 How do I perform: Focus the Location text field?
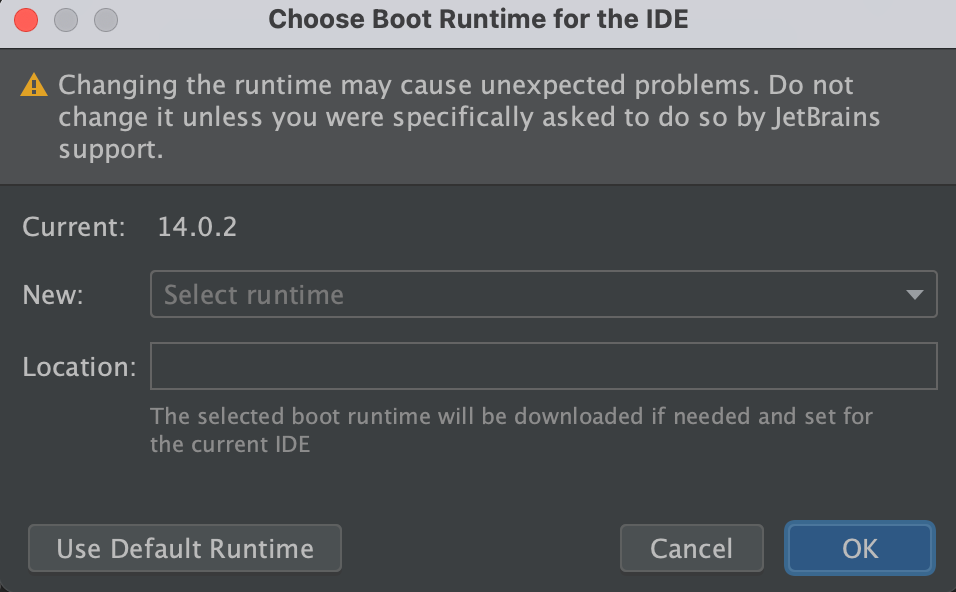point(543,366)
